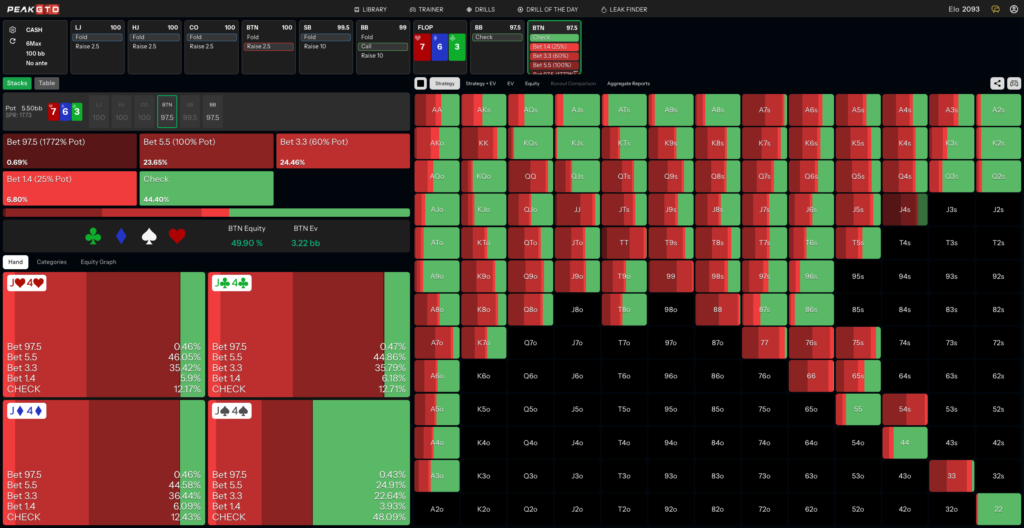
Task: Click the 6 of diamonds flop card
Action: (x=440, y=47)
